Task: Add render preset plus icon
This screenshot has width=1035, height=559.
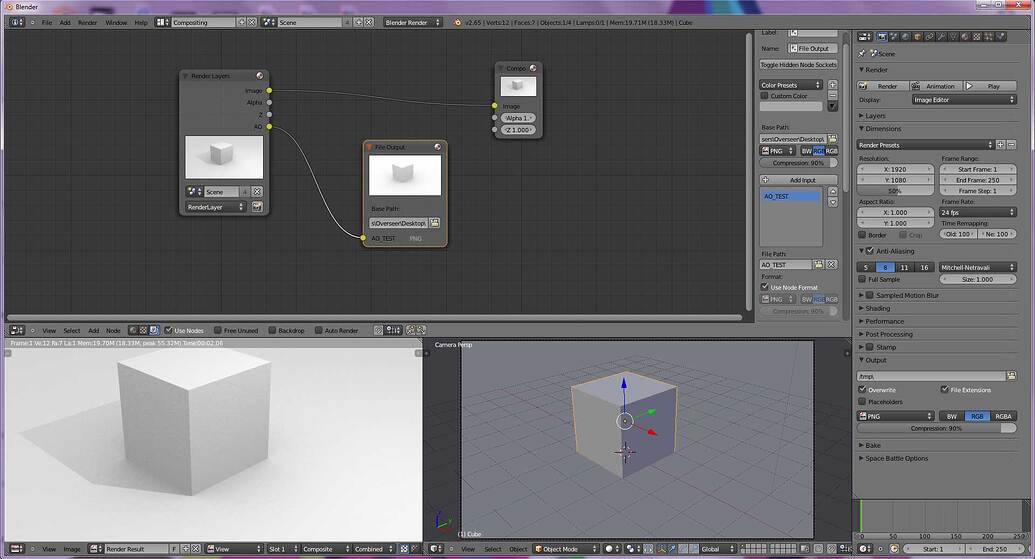Action: 1001,145
